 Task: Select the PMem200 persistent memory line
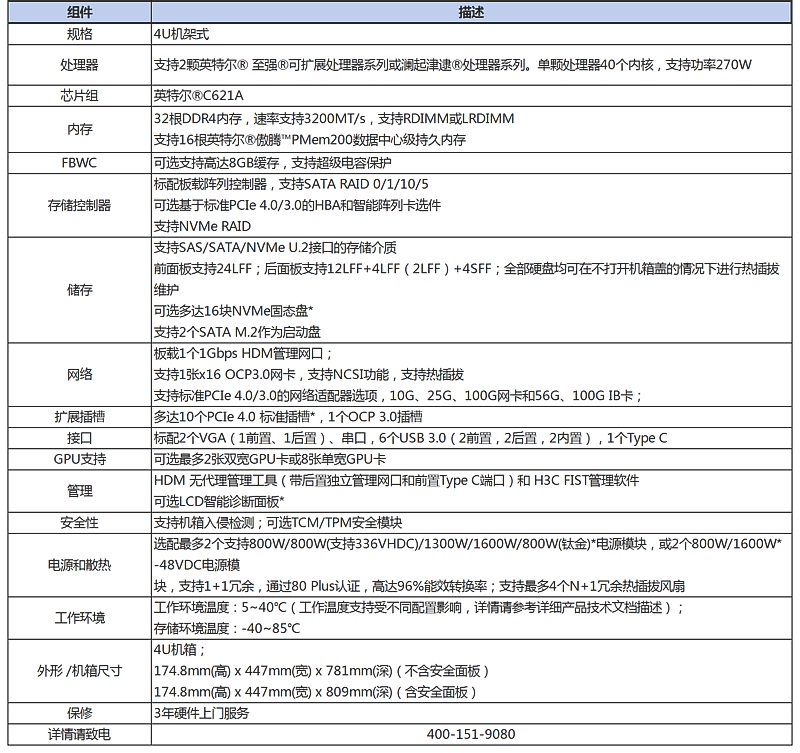click(310, 140)
